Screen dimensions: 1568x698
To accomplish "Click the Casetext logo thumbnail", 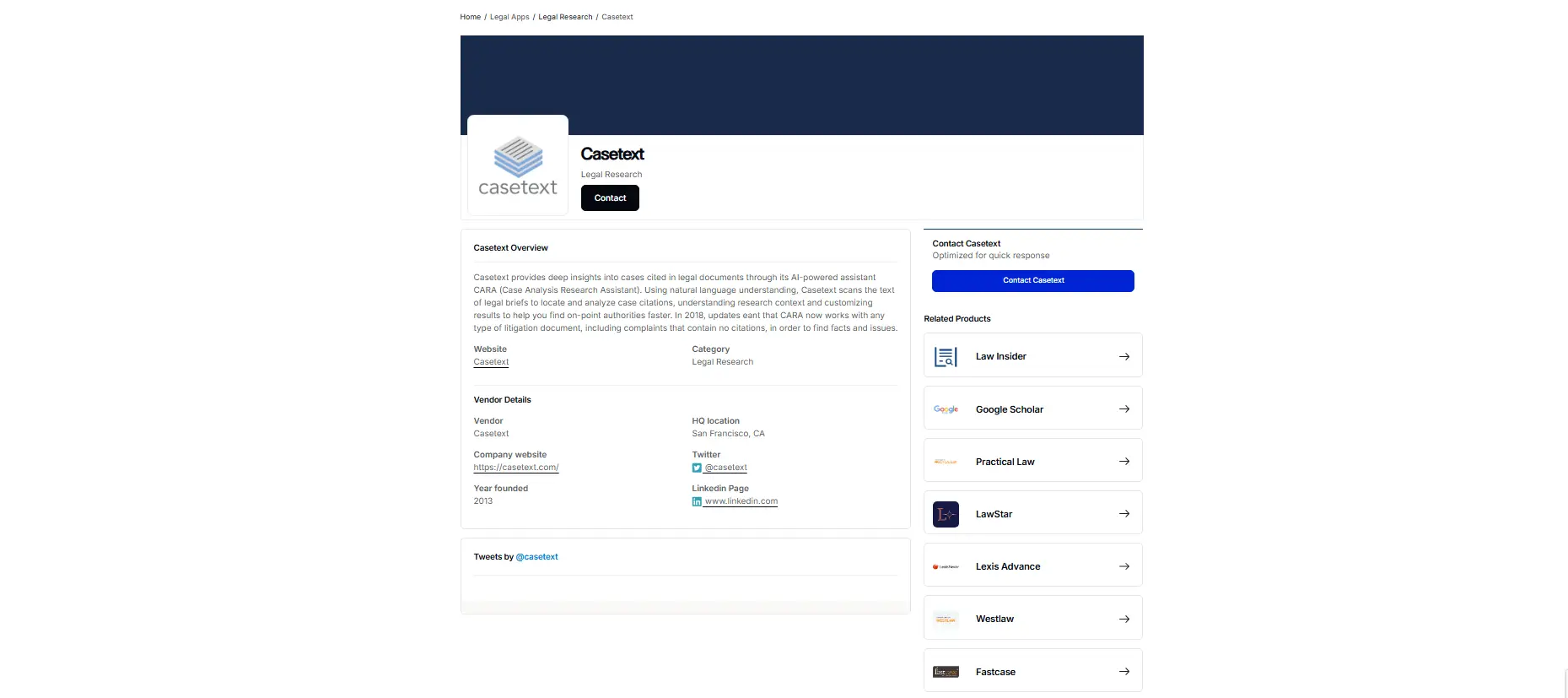I will [517, 165].
